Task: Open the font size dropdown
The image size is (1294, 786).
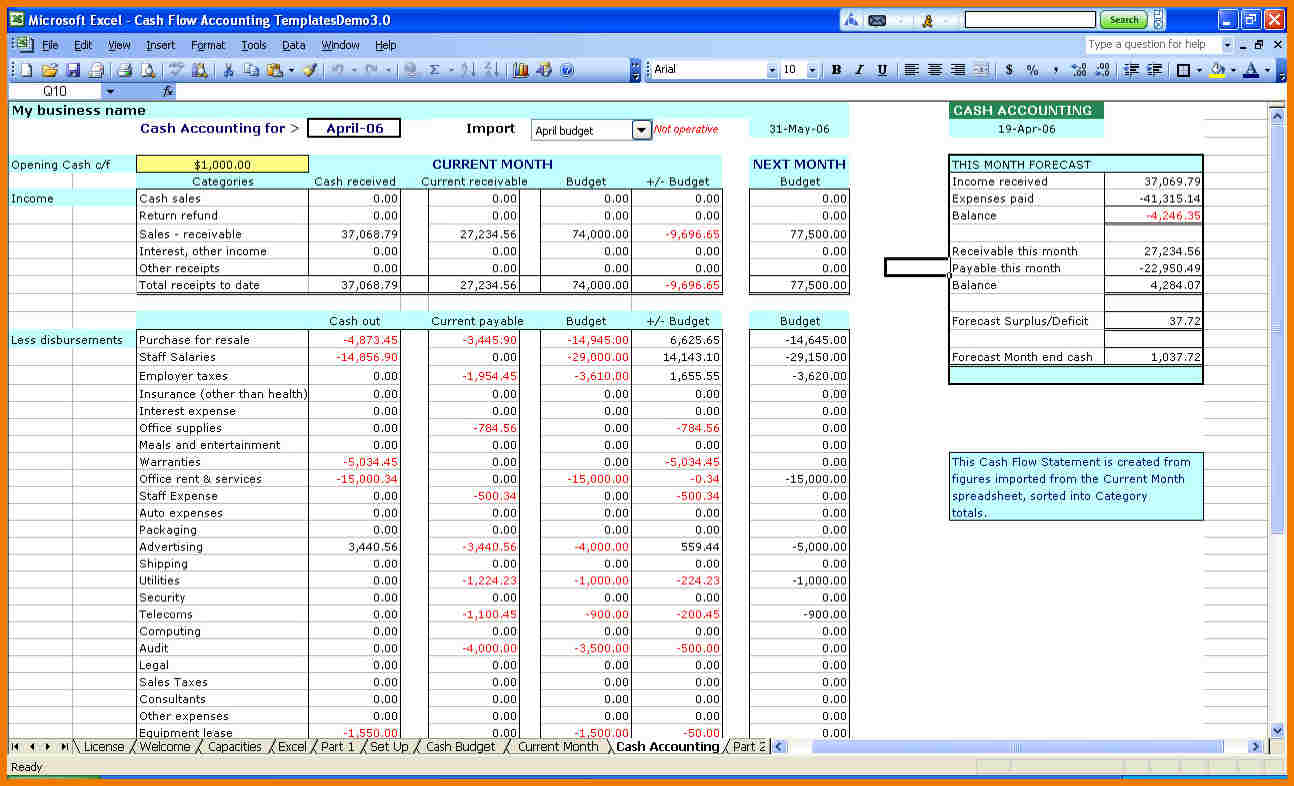Action: point(812,70)
